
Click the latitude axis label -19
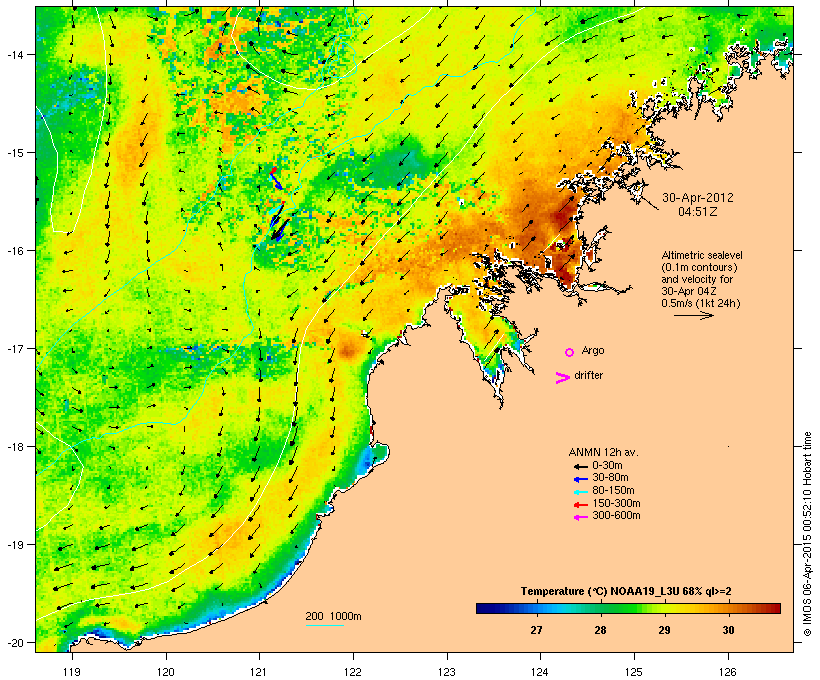[x=15, y=545]
